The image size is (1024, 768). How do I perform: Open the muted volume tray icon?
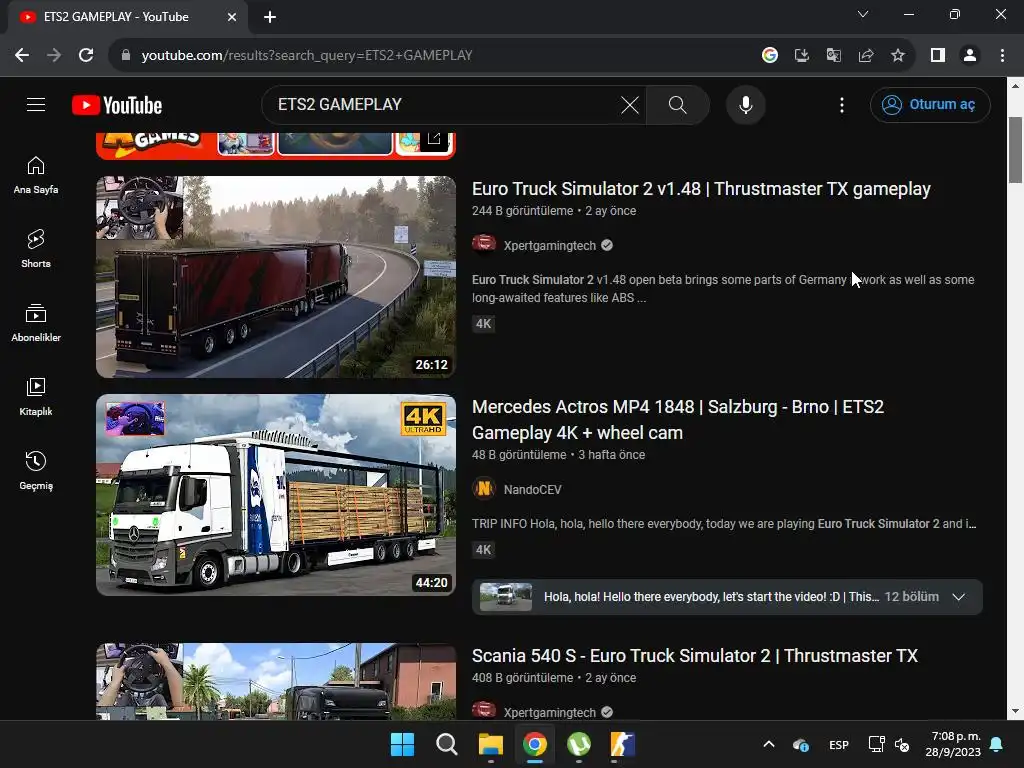(902, 744)
